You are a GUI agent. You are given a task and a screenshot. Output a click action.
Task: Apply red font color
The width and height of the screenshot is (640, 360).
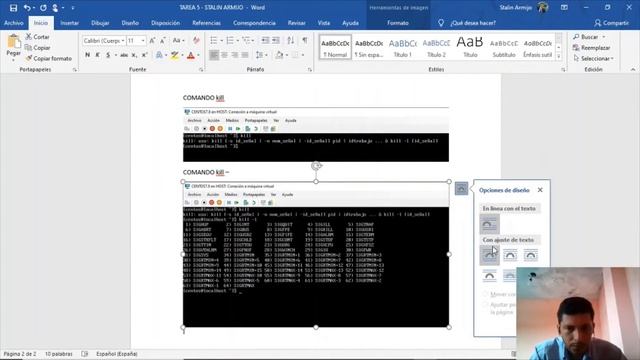pos(191,55)
